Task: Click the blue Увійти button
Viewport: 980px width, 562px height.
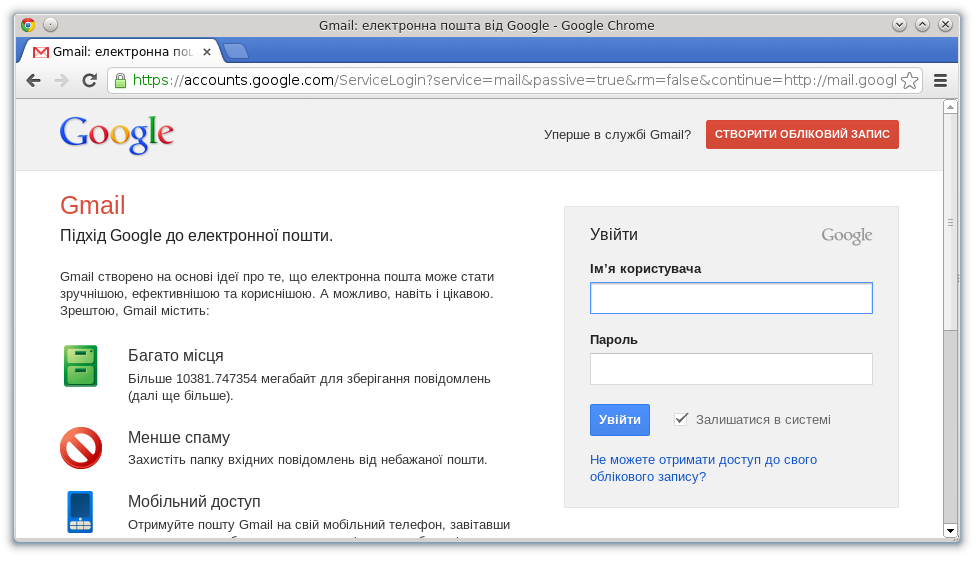Action: pyautogui.click(x=620, y=420)
